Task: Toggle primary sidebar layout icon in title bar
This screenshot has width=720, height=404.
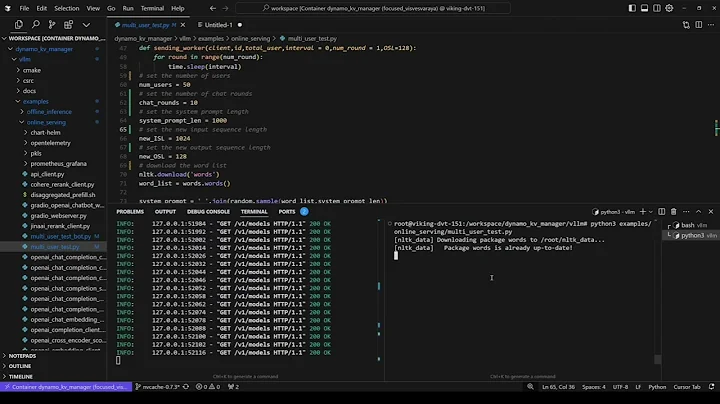Action: tap(632, 8)
